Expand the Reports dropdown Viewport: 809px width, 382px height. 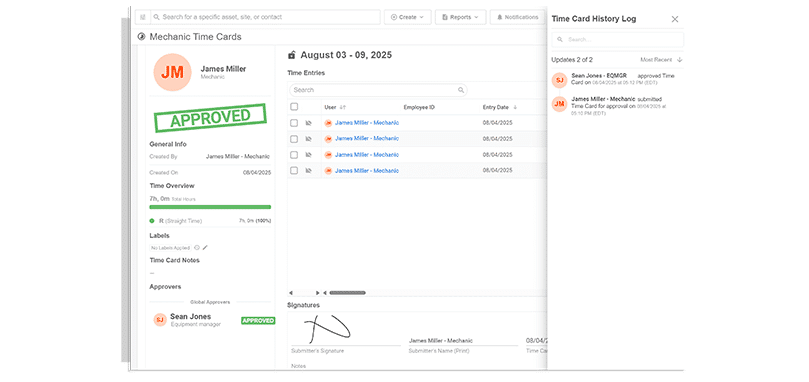460,17
